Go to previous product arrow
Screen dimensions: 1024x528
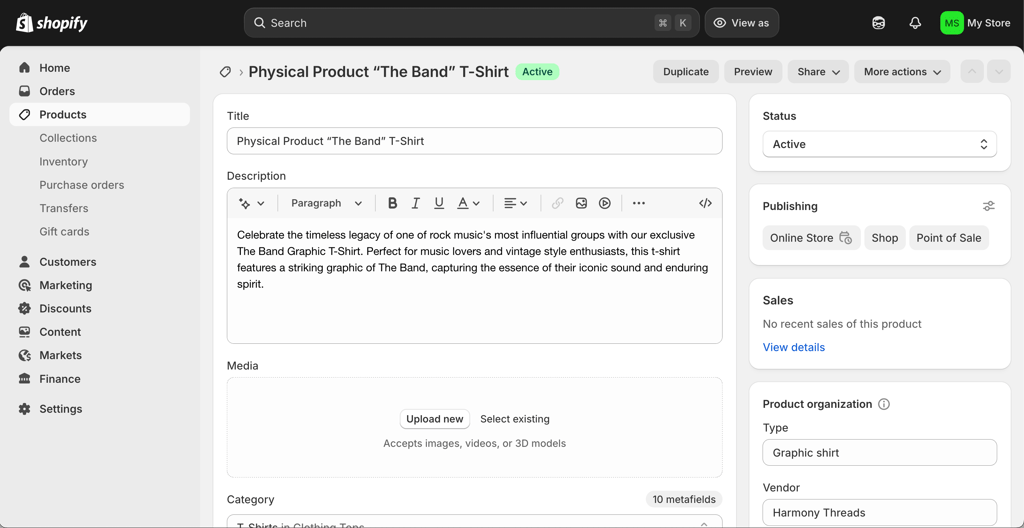click(x=972, y=72)
